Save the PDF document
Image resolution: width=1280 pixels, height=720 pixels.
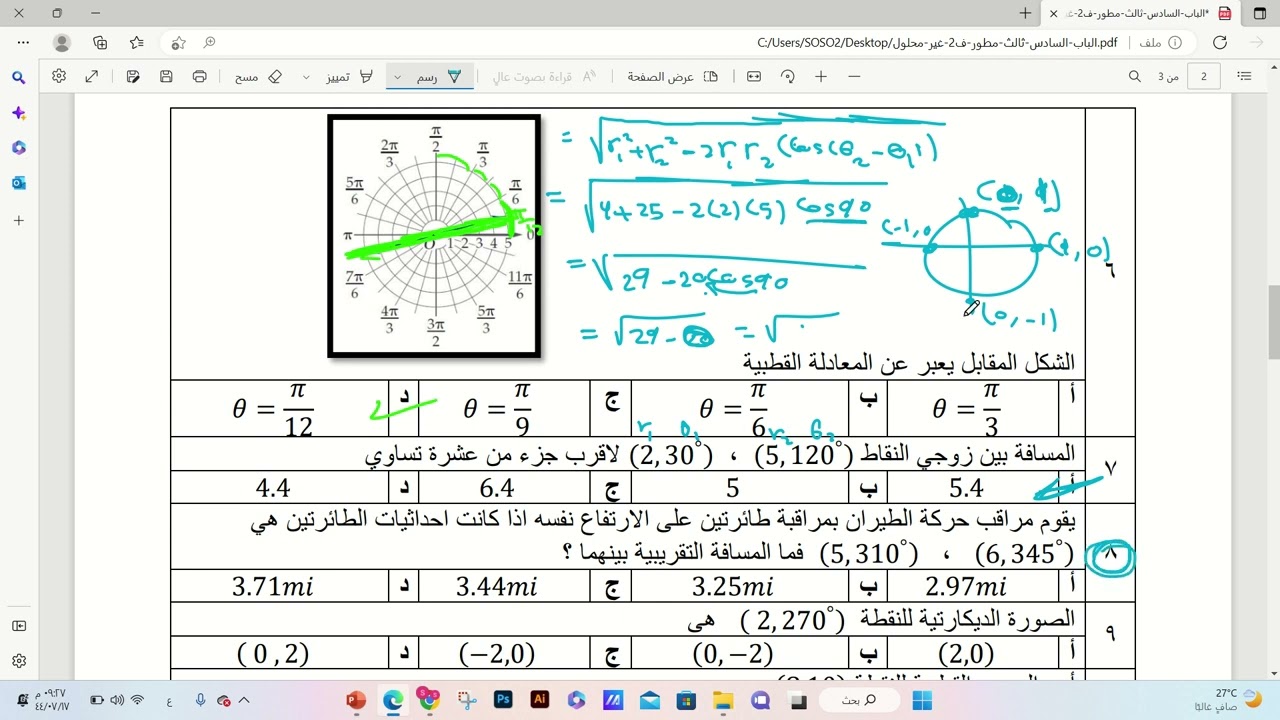(166, 76)
